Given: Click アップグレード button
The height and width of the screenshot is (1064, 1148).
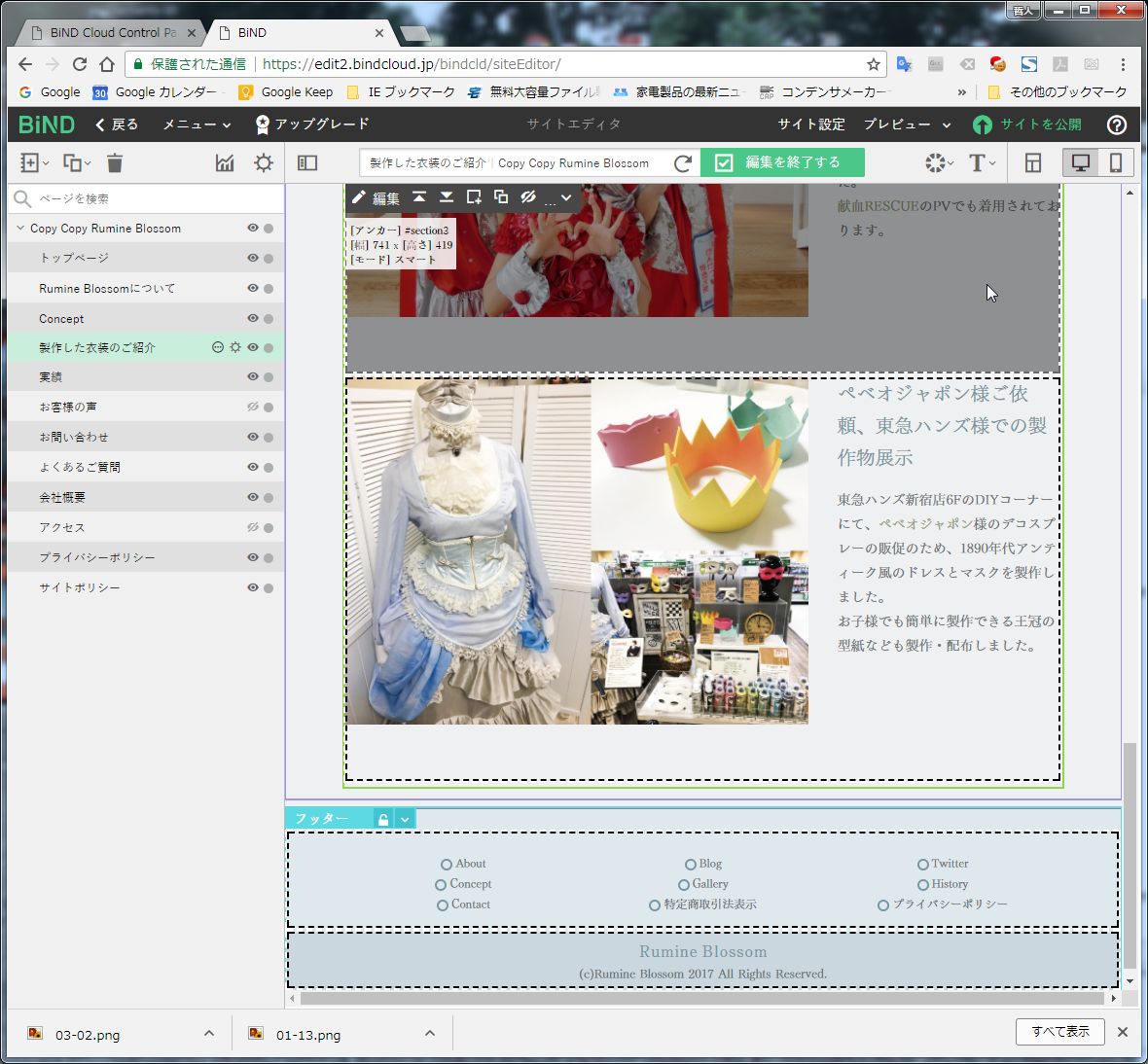Looking at the screenshot, I should click(312, 124).
